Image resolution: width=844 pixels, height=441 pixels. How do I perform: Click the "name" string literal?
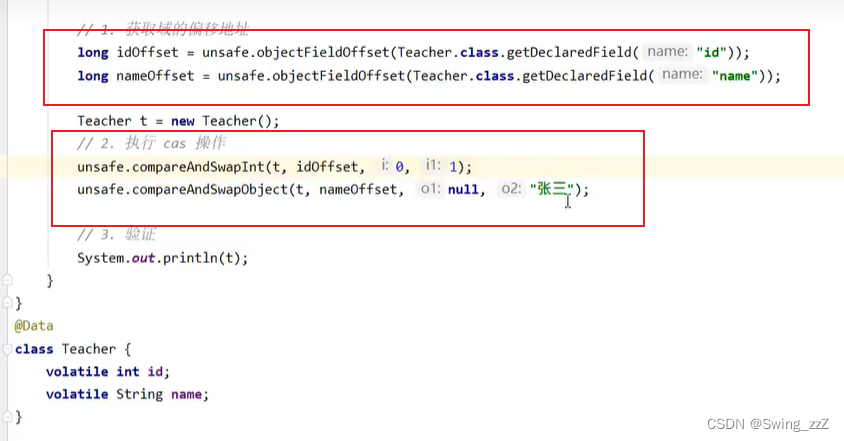tap(734, 76)
